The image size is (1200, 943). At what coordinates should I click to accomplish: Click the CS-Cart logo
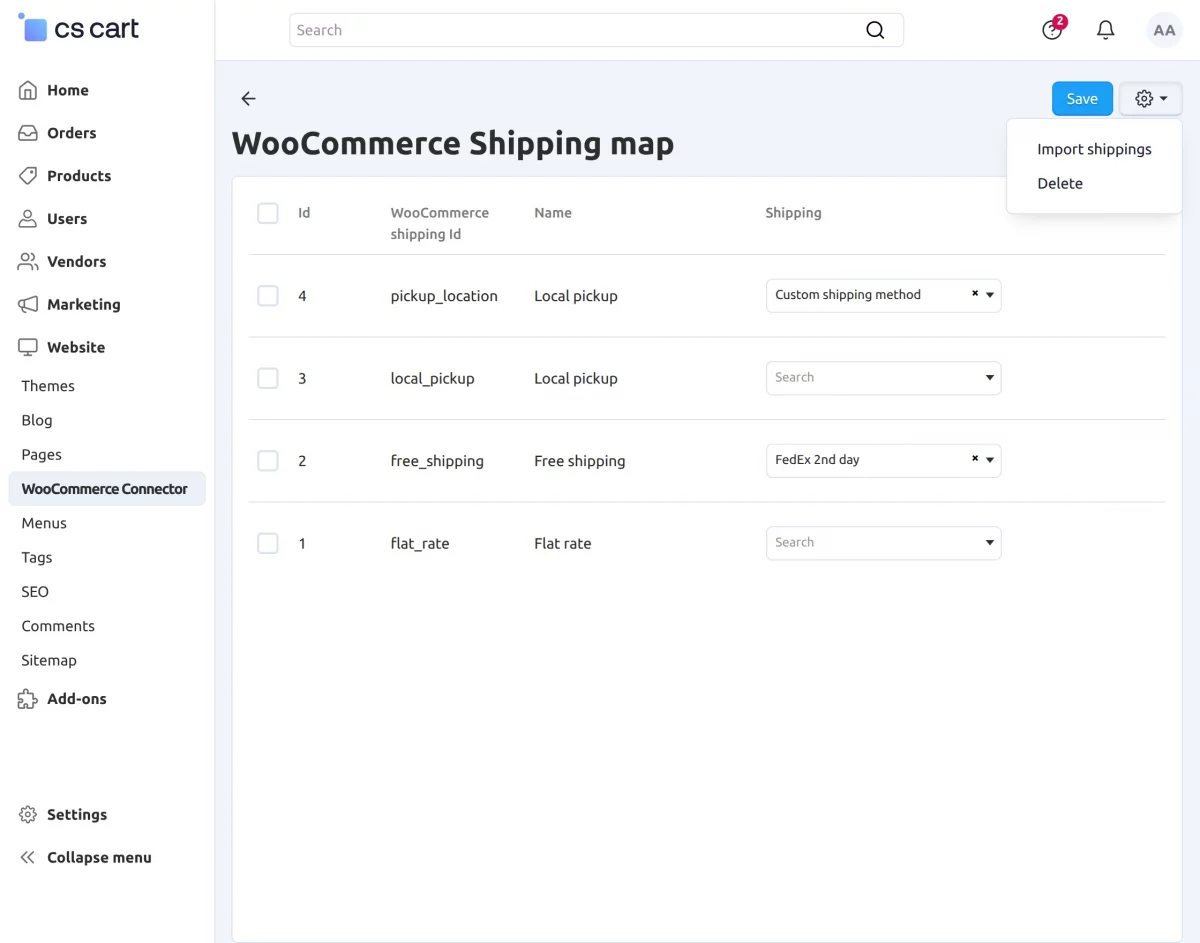(79, 28)
